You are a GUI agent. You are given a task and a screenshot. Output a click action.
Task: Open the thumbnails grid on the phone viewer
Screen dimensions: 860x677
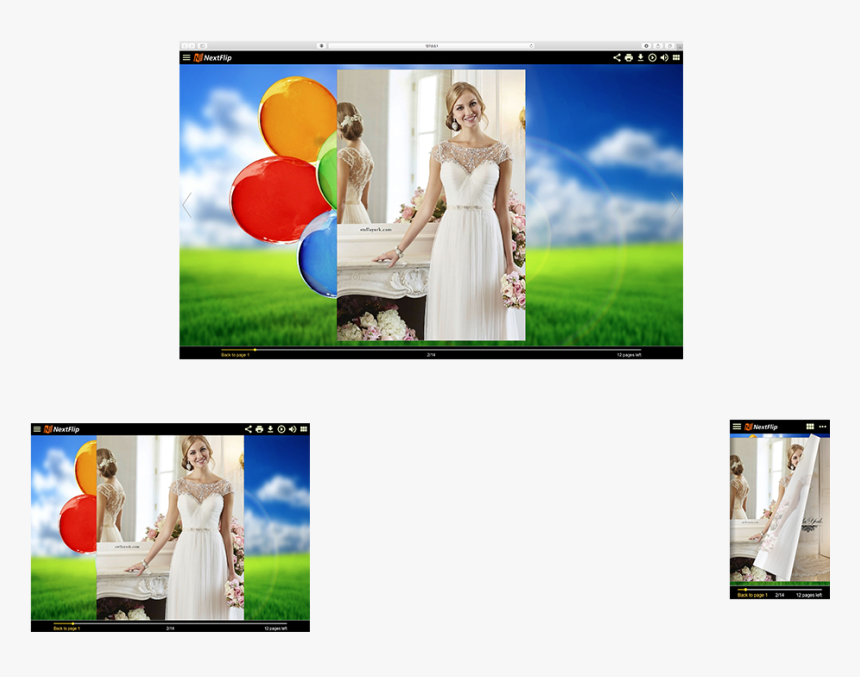tap(810, 427)
